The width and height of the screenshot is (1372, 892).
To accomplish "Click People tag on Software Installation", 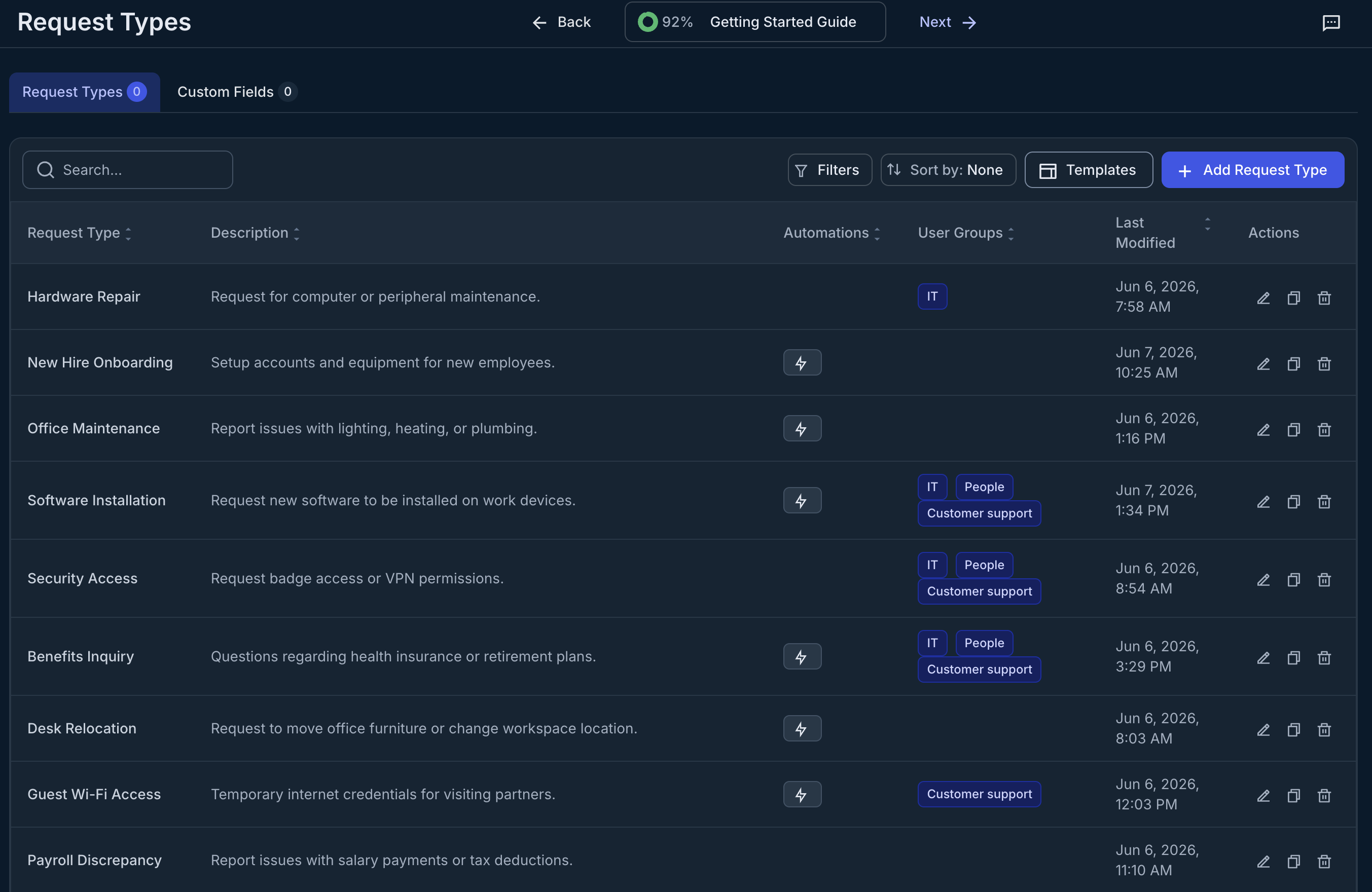I will (984, 487).
